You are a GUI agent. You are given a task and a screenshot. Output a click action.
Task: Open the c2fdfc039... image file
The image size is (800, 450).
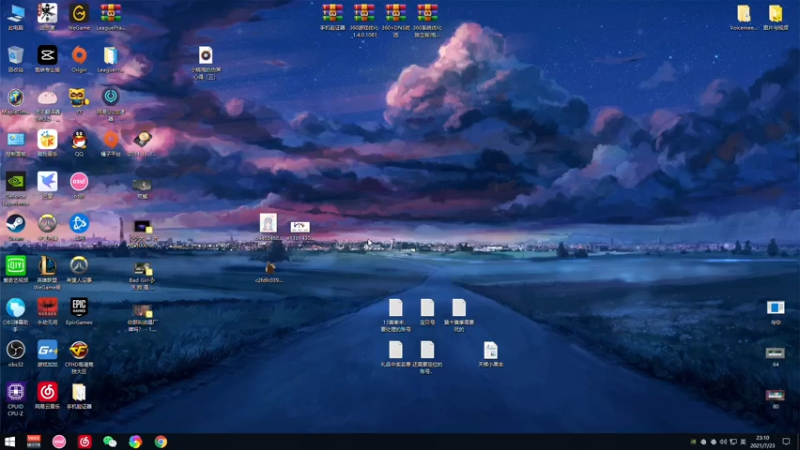(x=269, y=270)
